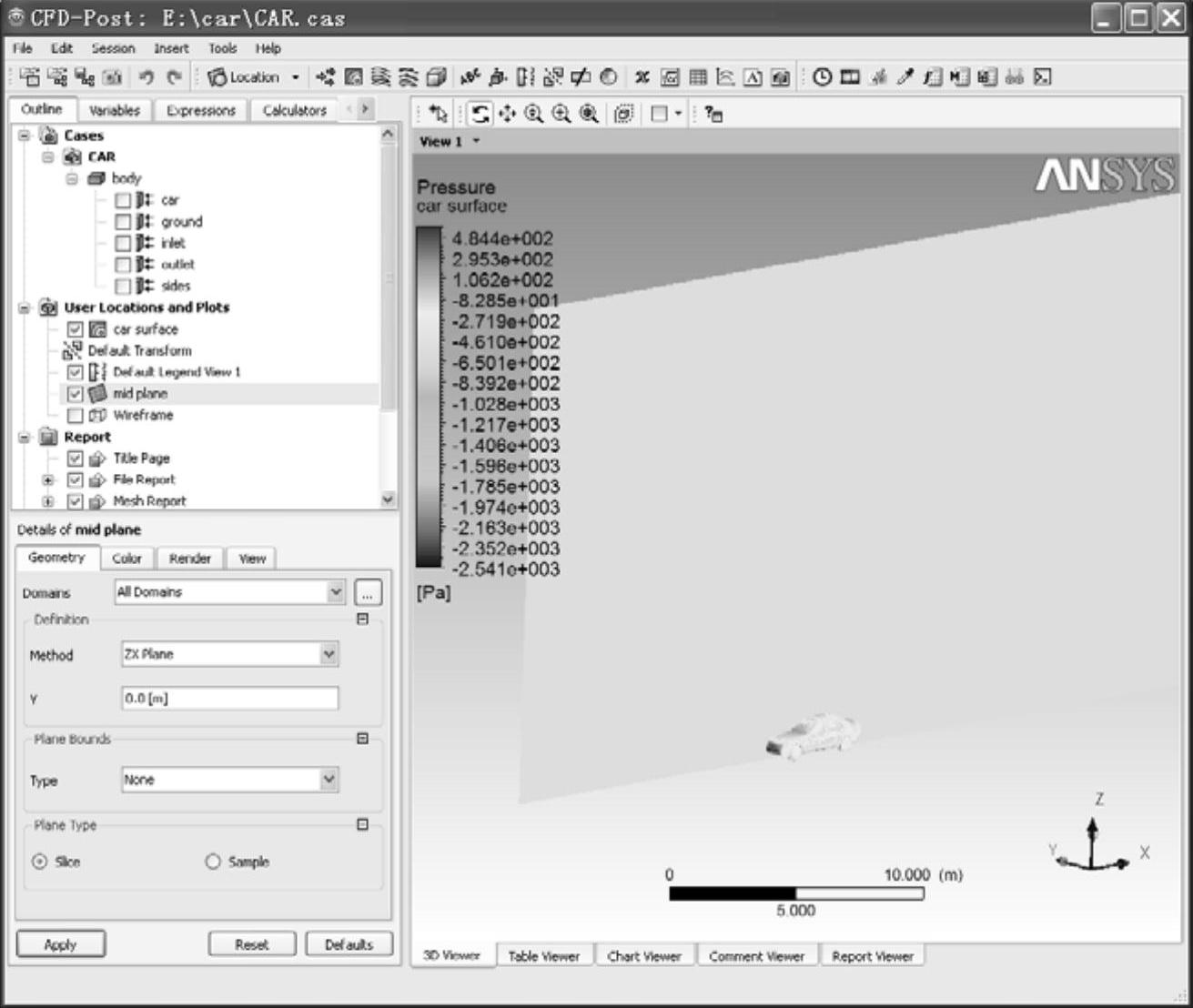Switch to the Expressions tab
The height and width of the screenshot is (1008, 1193).
pos(201,110)
